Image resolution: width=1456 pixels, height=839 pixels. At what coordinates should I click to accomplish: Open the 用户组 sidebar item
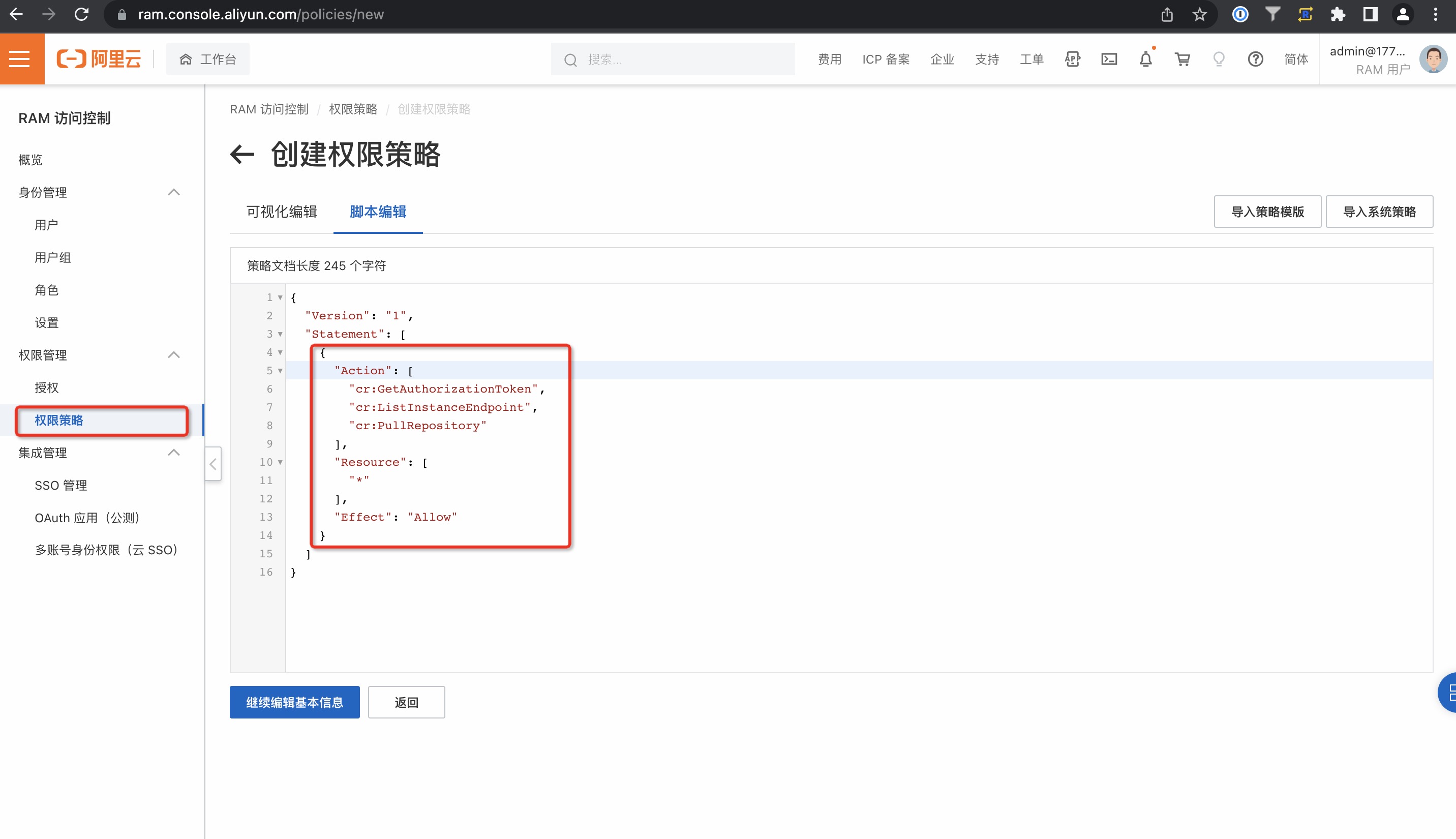(x=52, y=257)
